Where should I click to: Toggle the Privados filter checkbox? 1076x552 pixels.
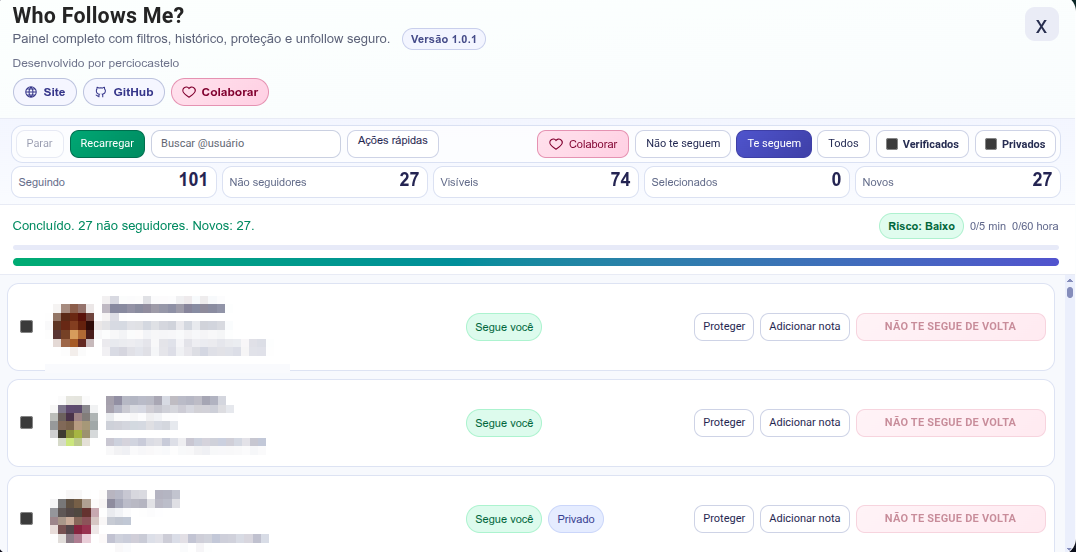pos(991,144)
